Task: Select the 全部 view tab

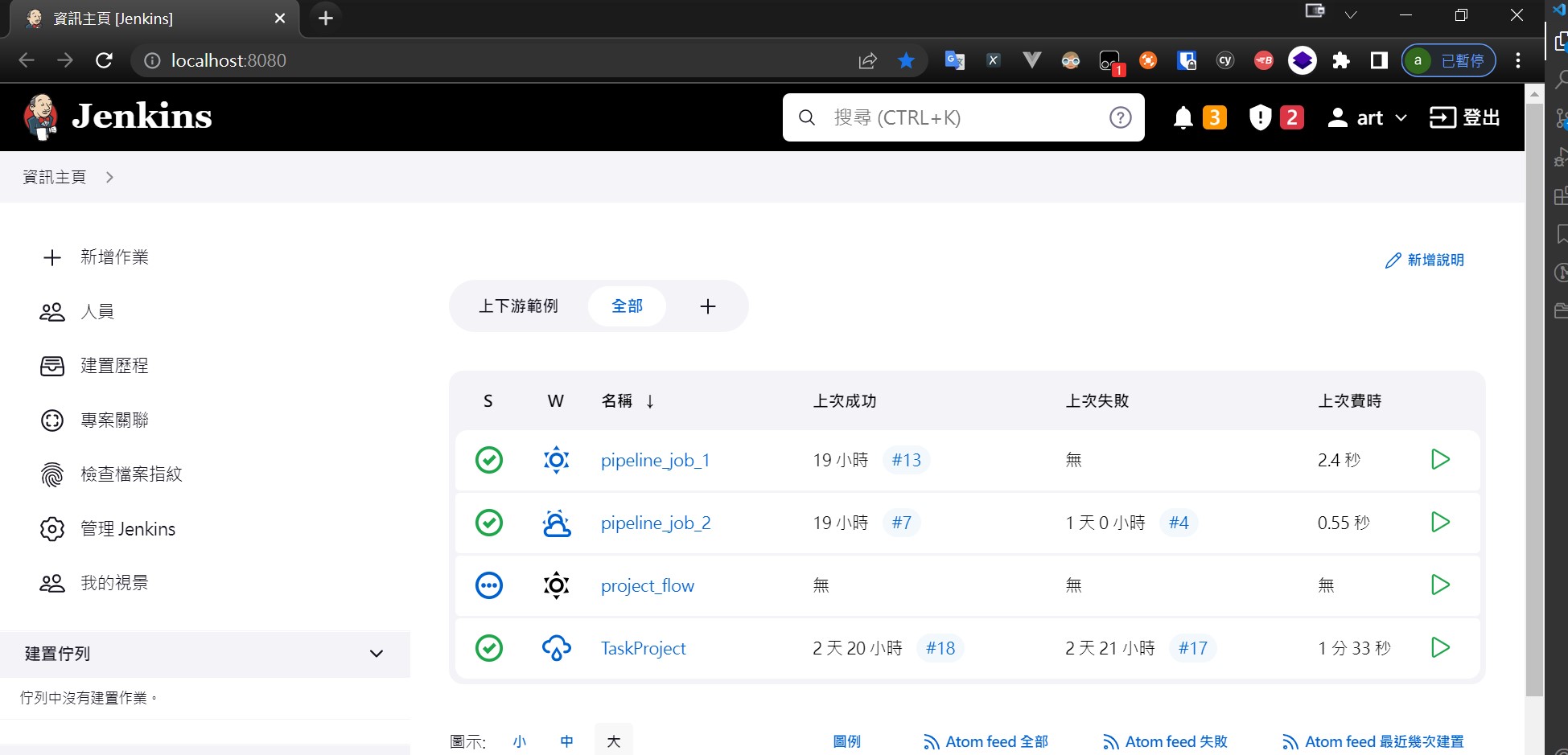Action: coord(627,306)
